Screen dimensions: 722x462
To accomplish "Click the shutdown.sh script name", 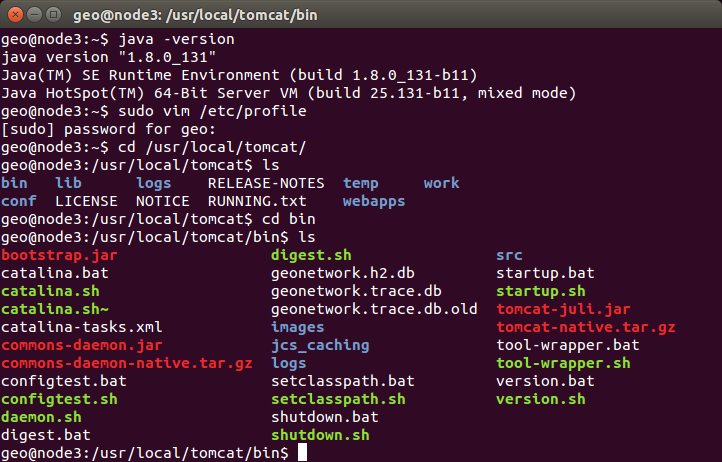I will click(319, 435).
